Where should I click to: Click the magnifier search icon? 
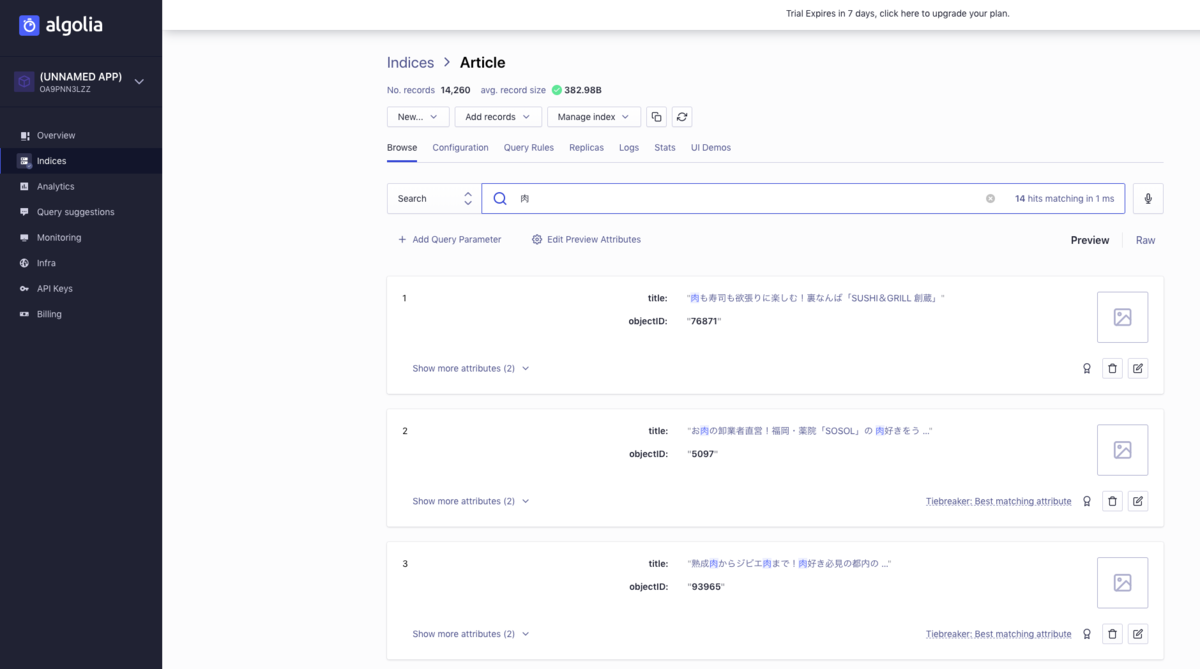500,198
